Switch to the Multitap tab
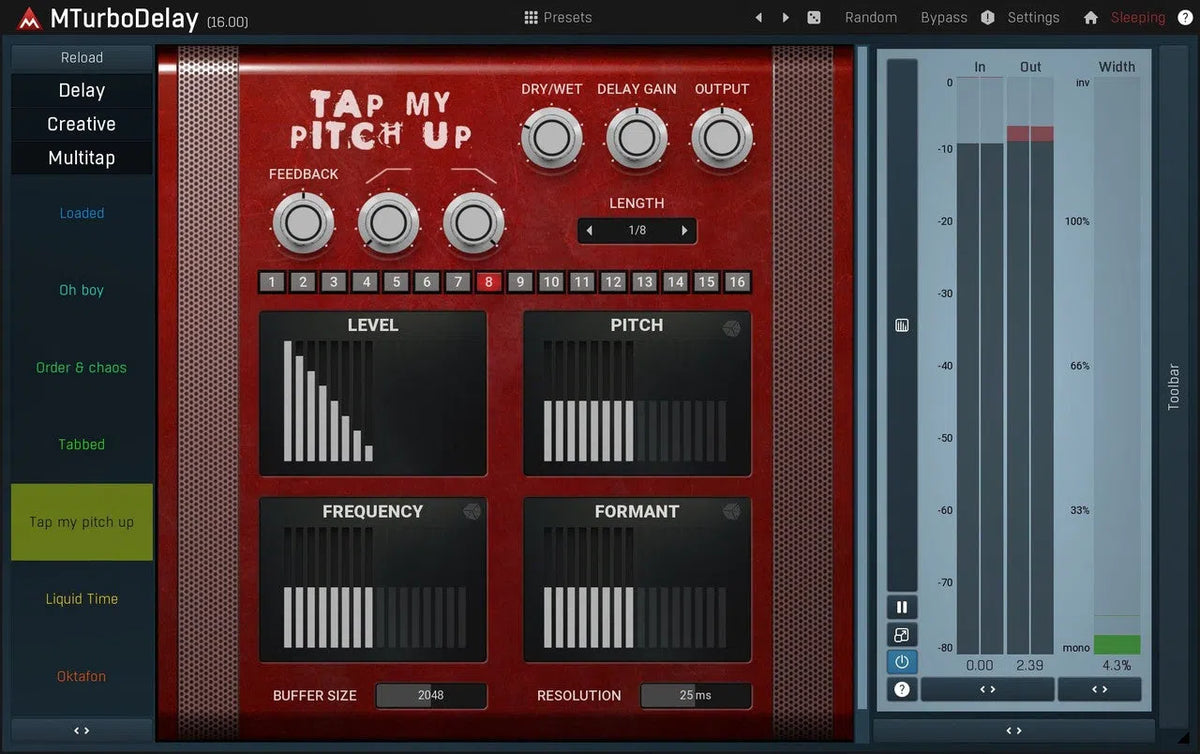The width and height of the screenshot is (1200, 754). point(81,157)
